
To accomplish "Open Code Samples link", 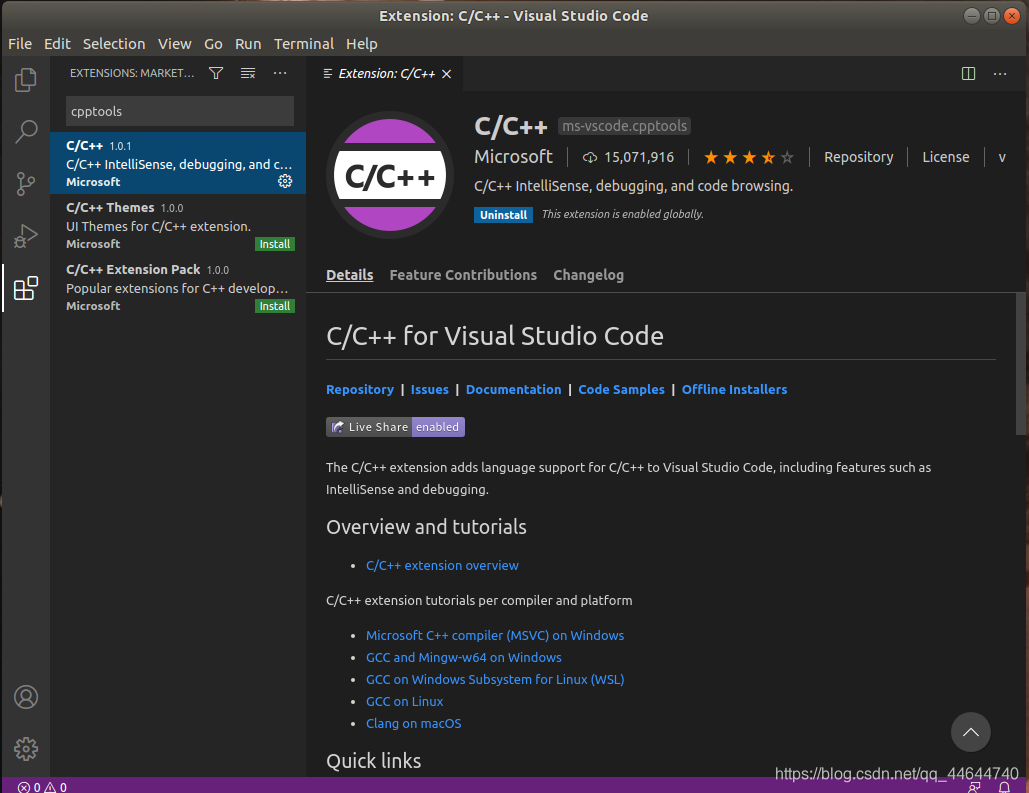I will [x=621, y=389].
